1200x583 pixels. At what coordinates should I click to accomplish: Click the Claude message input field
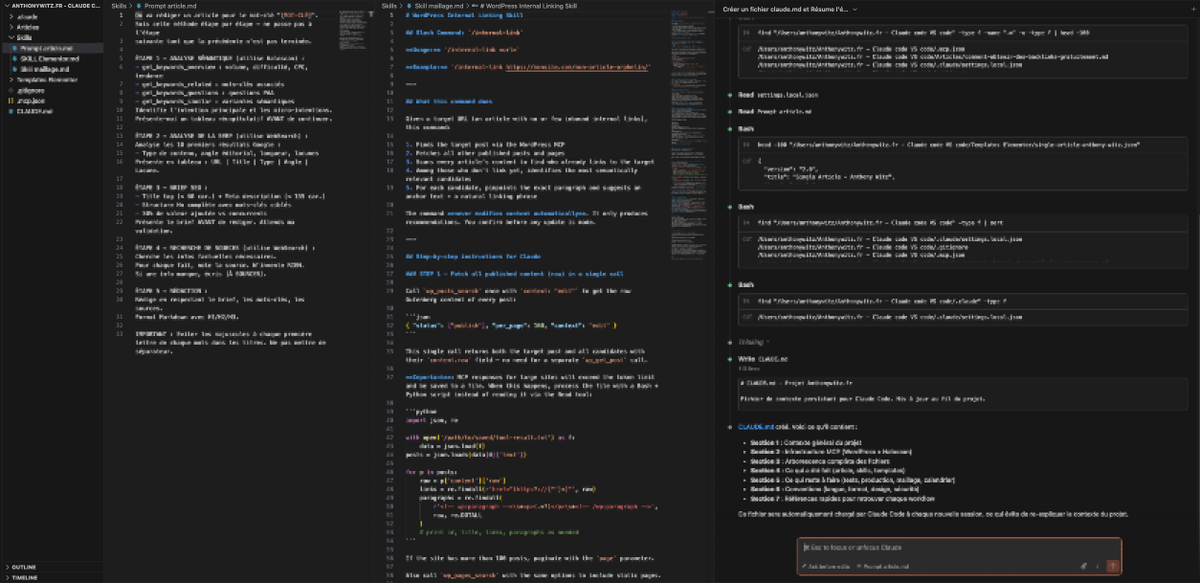click(x=960, y=547)
